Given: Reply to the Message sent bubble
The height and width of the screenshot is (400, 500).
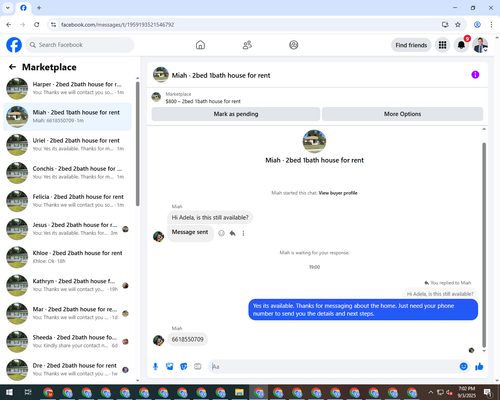Looking at the screenshot, I should tap(232, 233).
